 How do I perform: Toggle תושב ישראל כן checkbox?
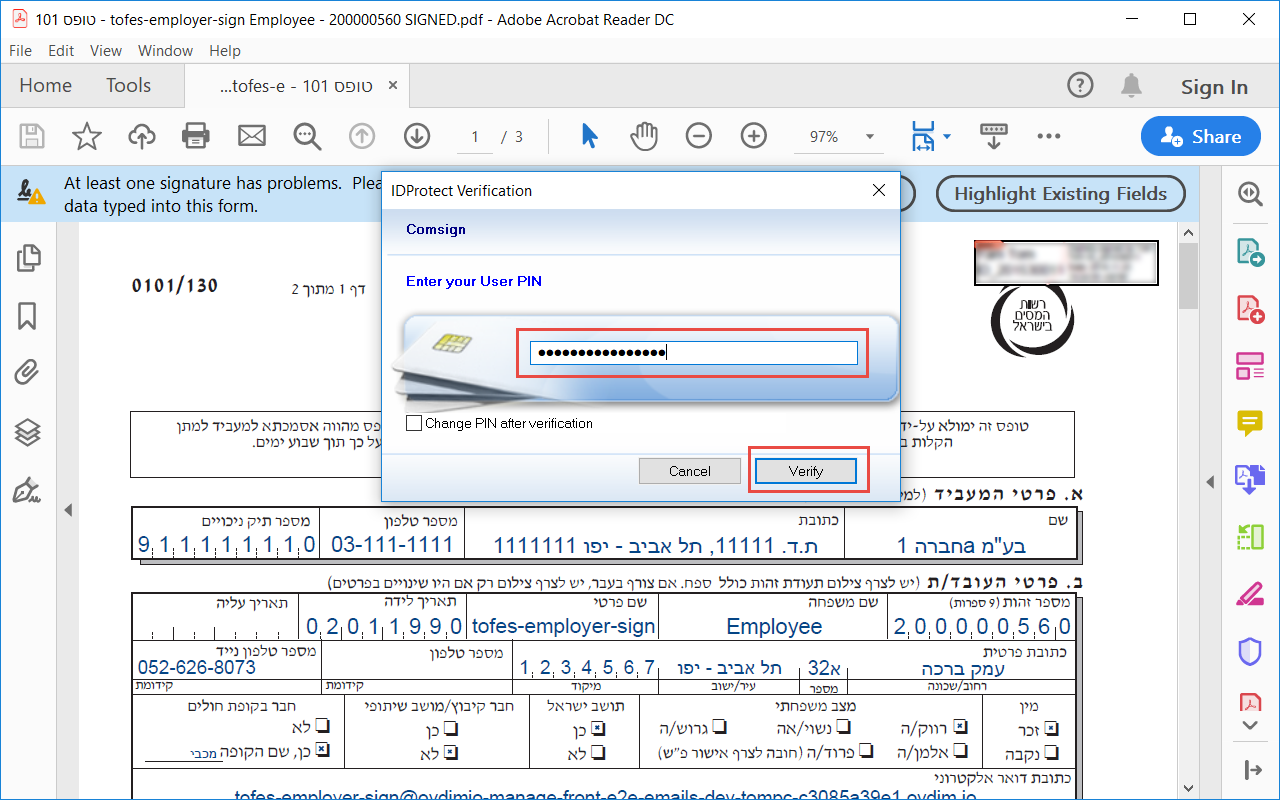[598, 729]
